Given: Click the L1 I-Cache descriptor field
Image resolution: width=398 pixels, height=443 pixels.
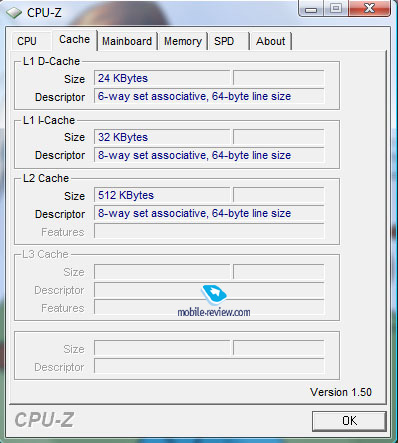Looking at the screenshot, I should tap(209, 155).
